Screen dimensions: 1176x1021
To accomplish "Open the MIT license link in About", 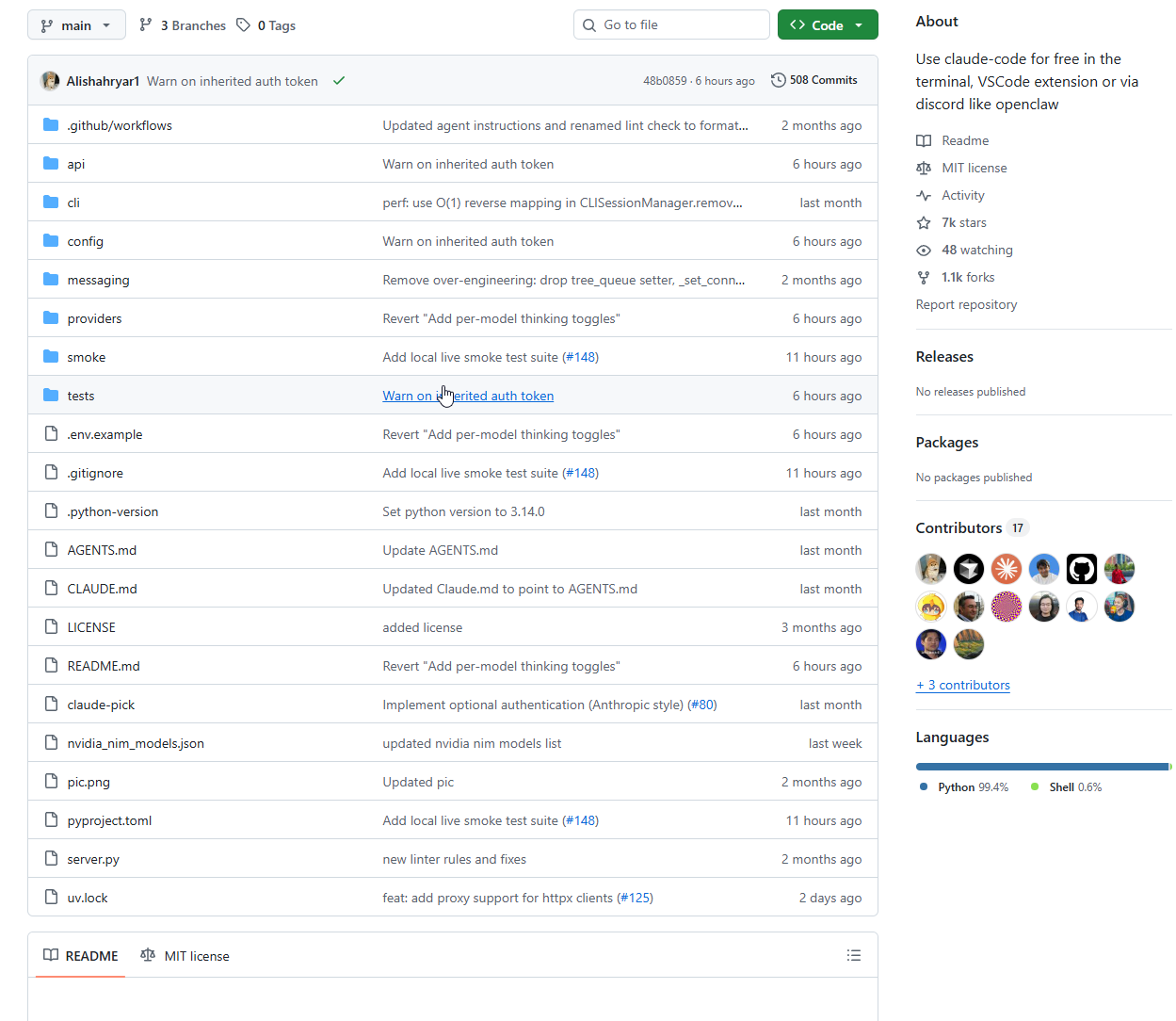I will click(974, 168).
